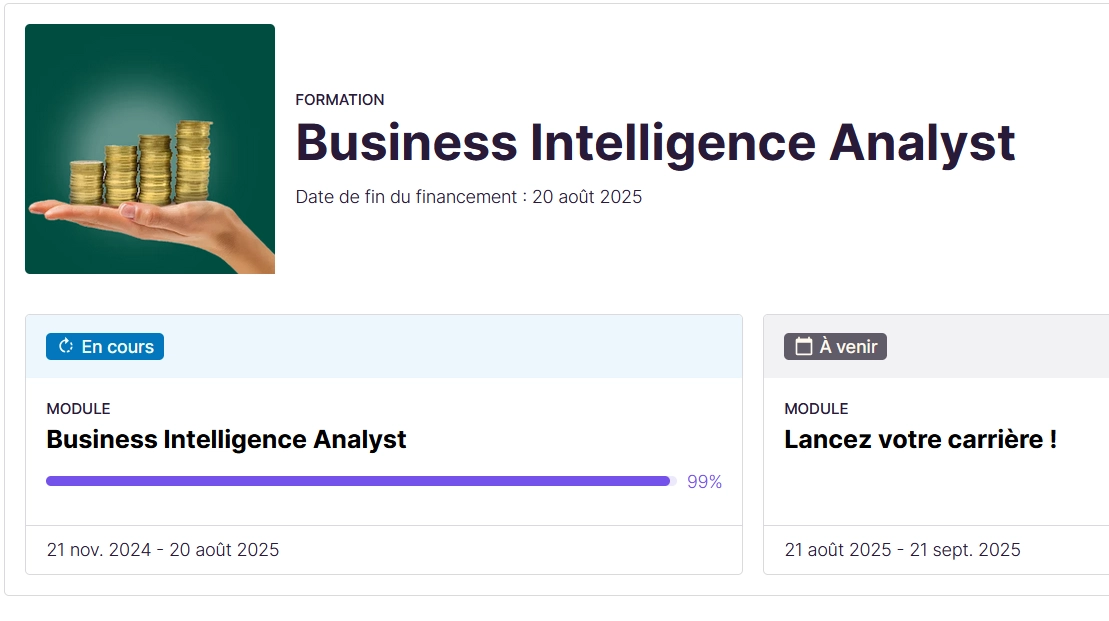
Task: Click the 21 nov. 2024 date range
Action: (x=163, y=550)
